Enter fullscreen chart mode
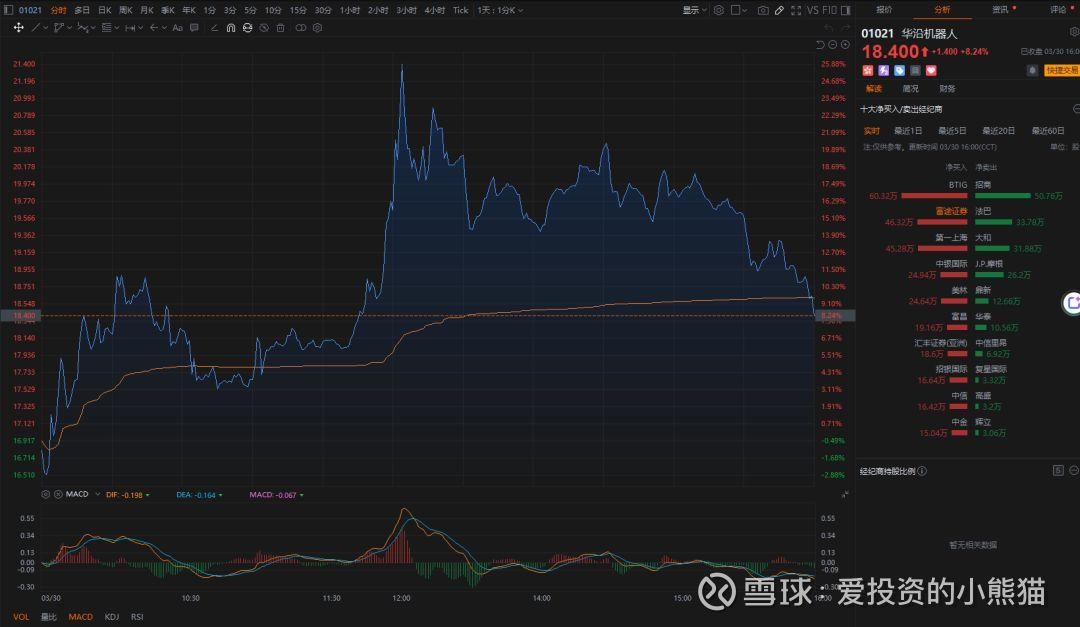1080x627 pixels. [x=796, y=10]
